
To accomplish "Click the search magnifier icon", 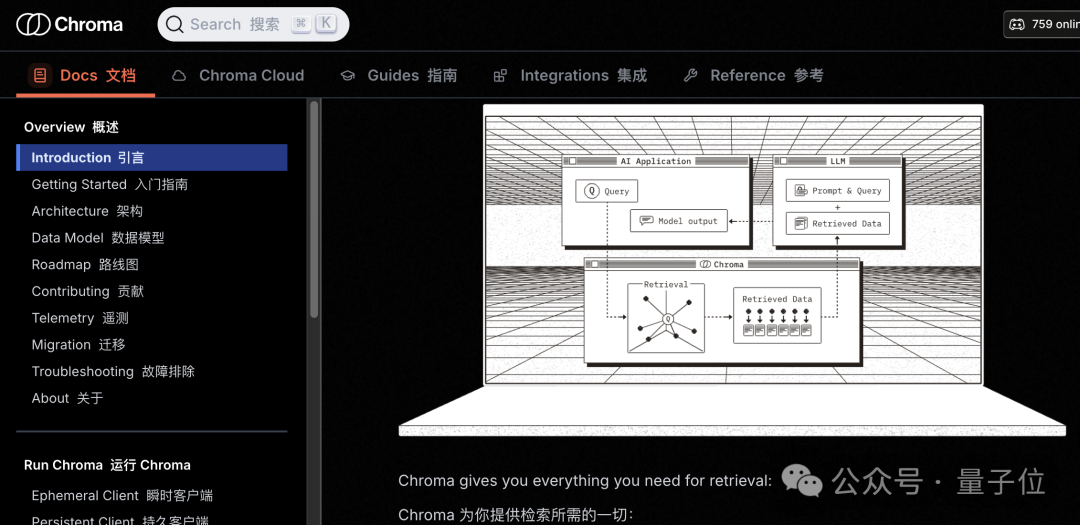I will (x=175, y=24).
